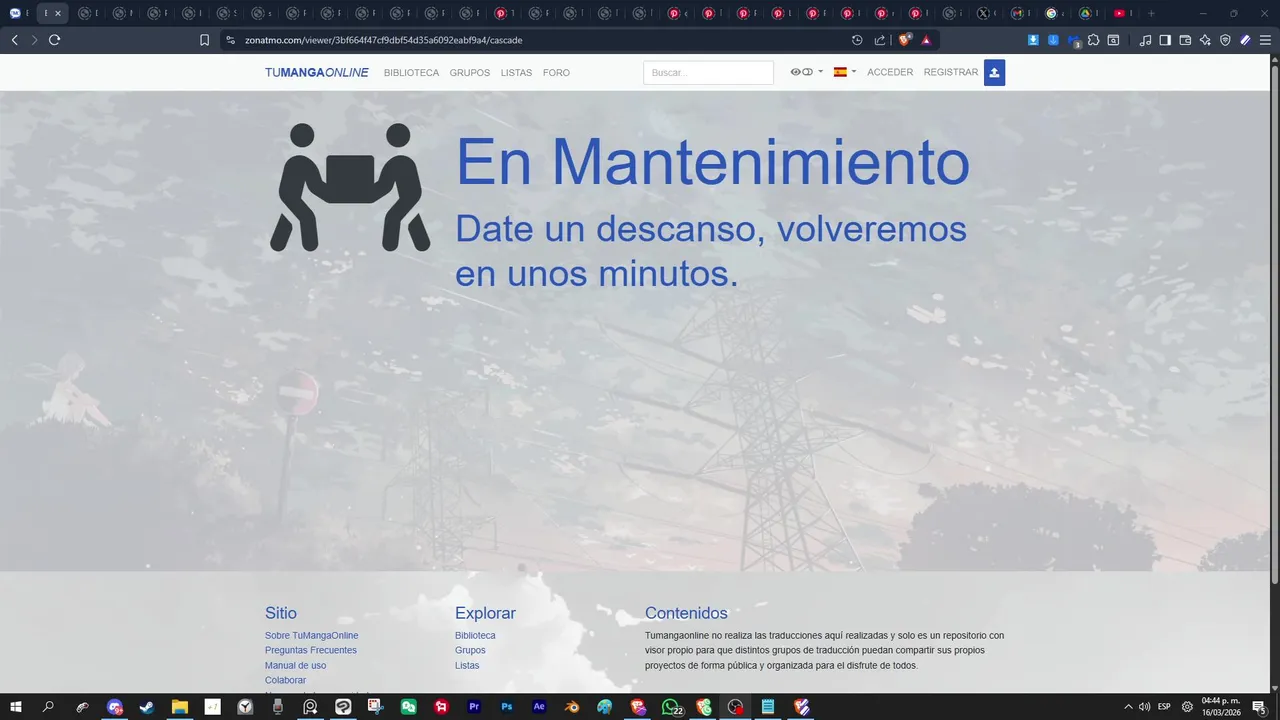The image size is (1280, 720).
Task: Open Manual de uso footer link
Action: (x=295, y=665)
